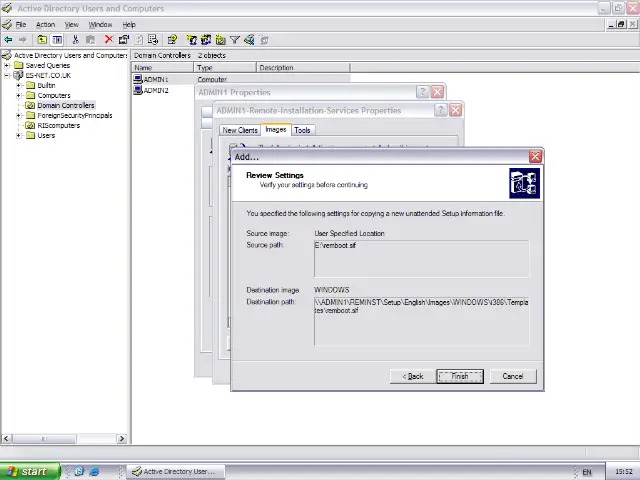Sort by the Description column header
This screenshot has height=480, width=640.
tap(303, 68)
